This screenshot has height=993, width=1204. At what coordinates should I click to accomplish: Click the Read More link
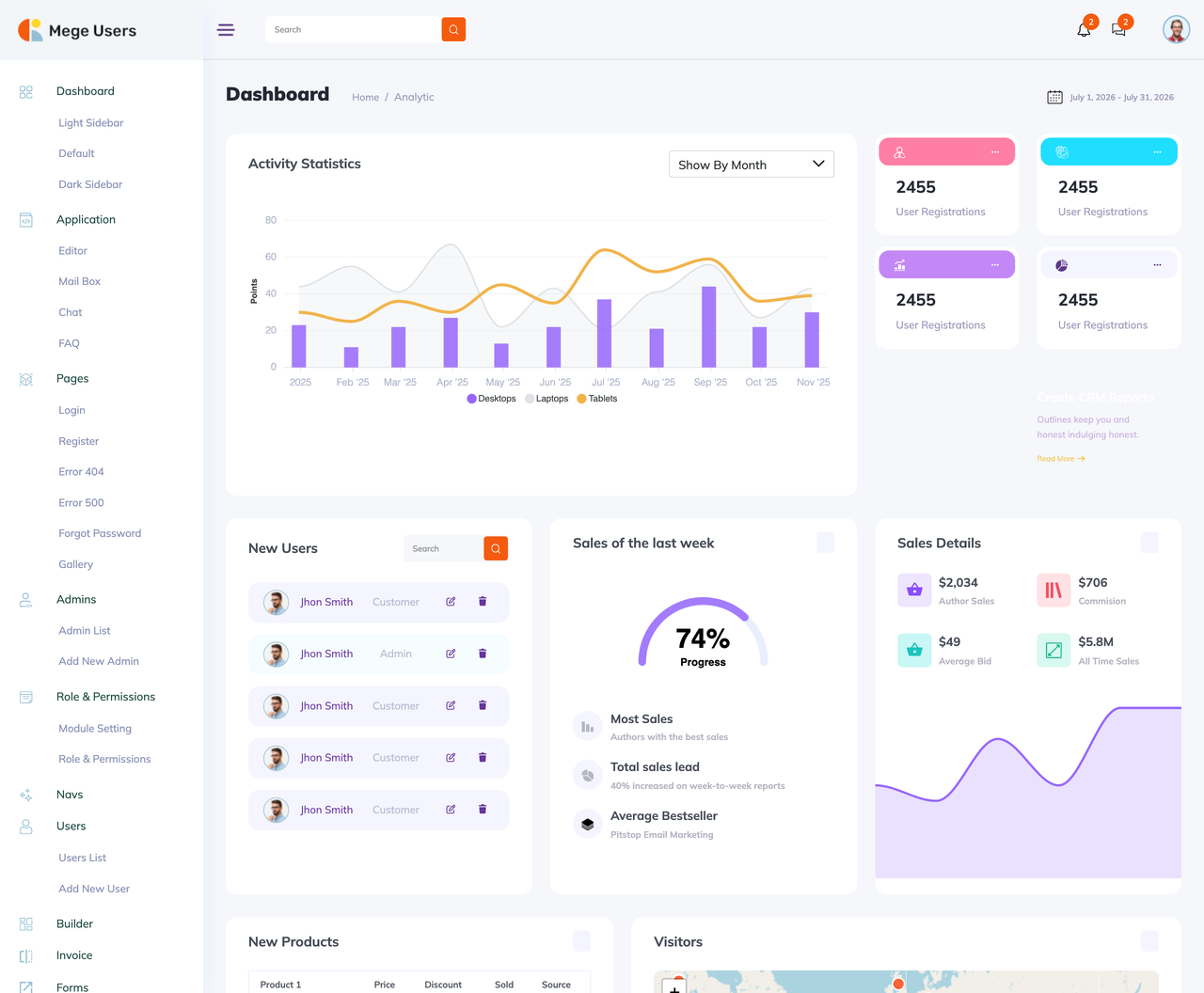[x=1061, y=459]
